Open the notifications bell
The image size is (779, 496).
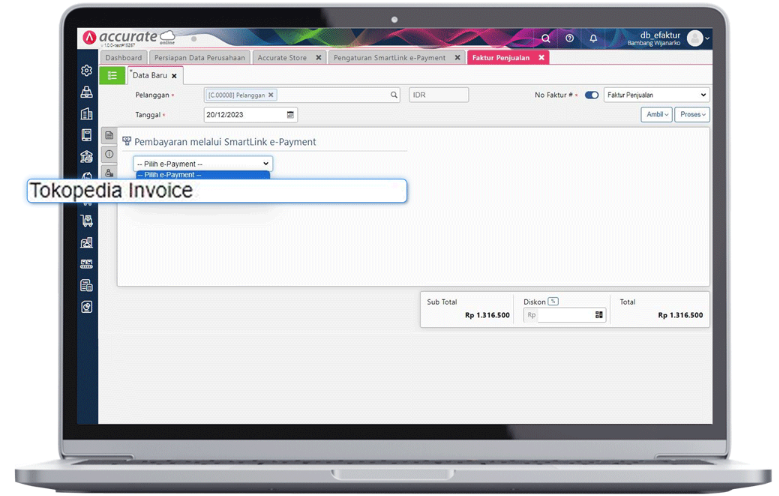593,38
